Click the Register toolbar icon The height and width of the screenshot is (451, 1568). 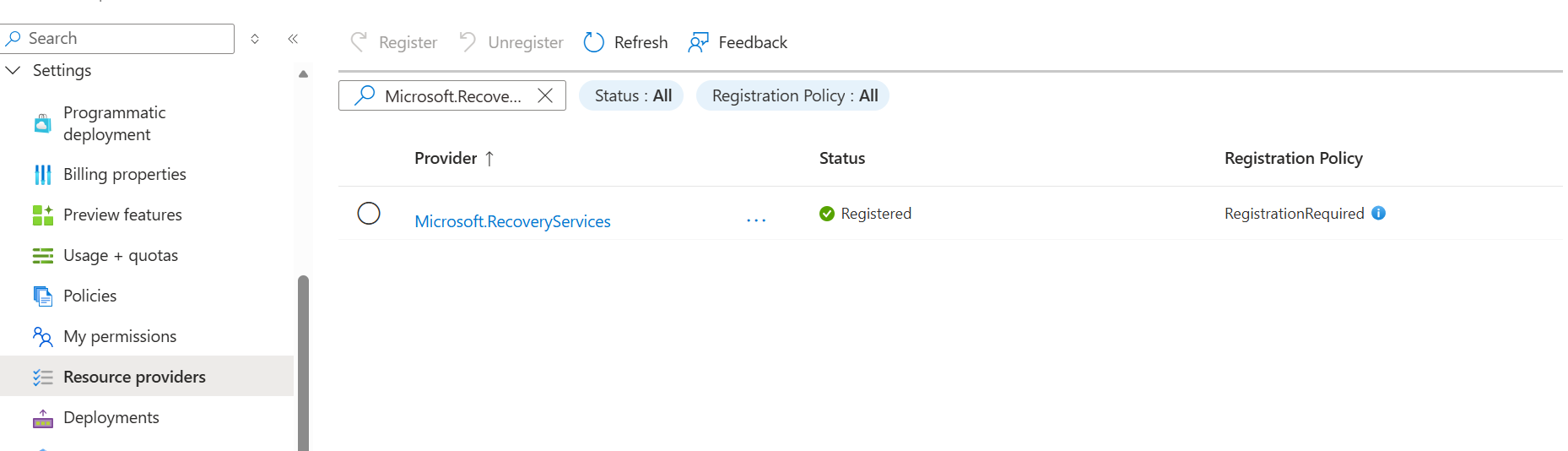(x=359, y=42)
